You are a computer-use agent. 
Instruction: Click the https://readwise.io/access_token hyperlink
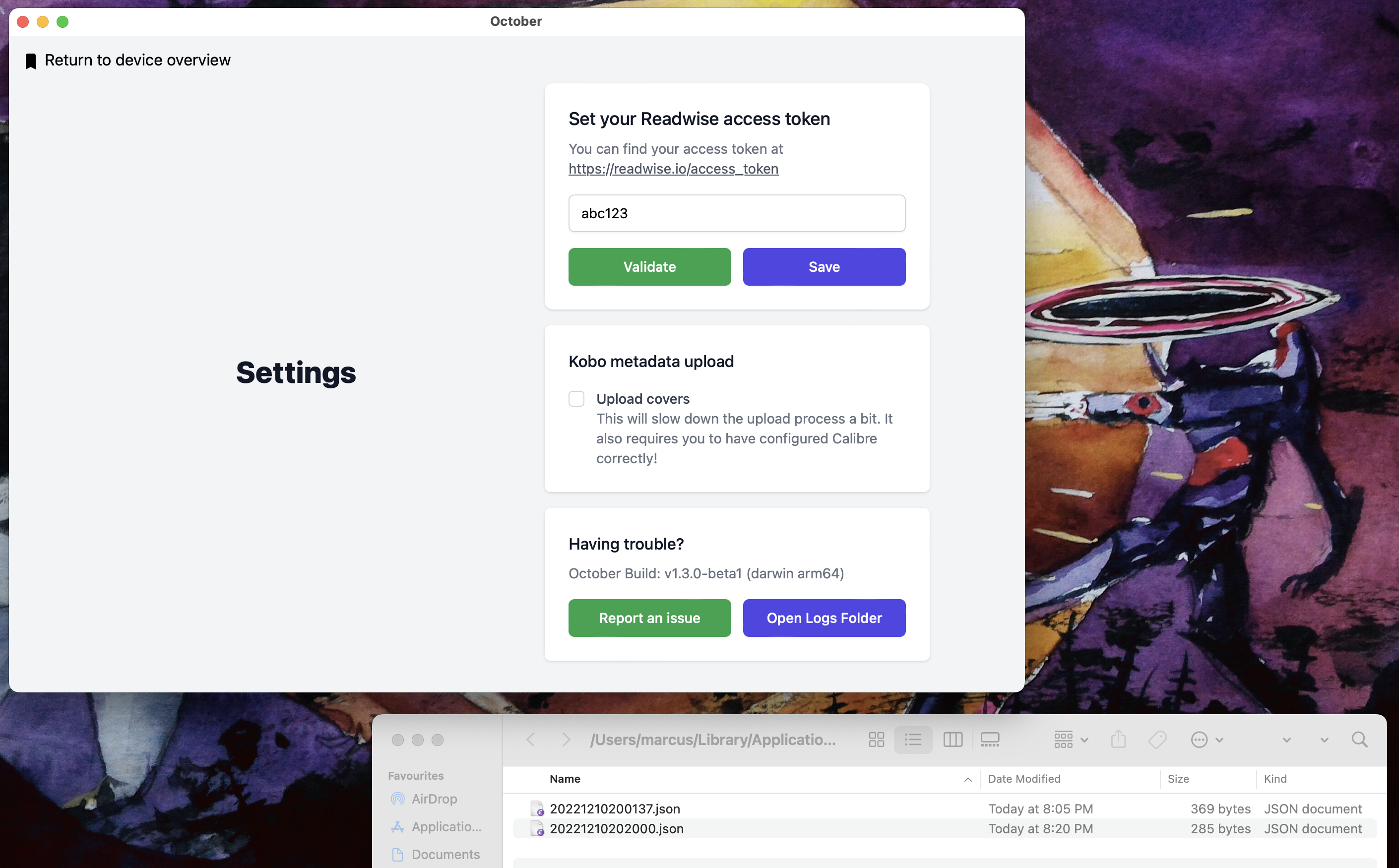(674, 168)
